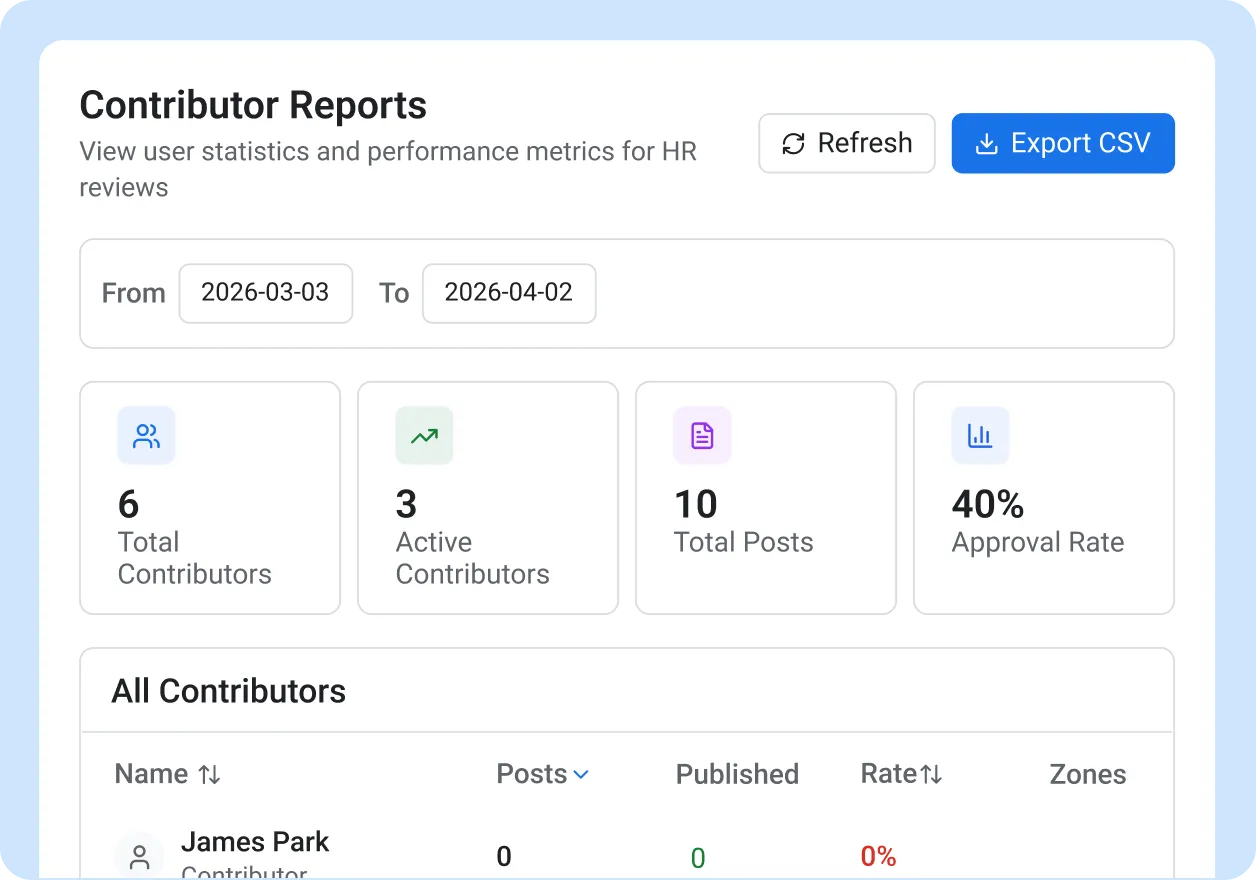Viewport: 1256px width, 880px height.
Task: Click the refresh arrows icon inside Refresh button
Action: click(x=793, y=143)
